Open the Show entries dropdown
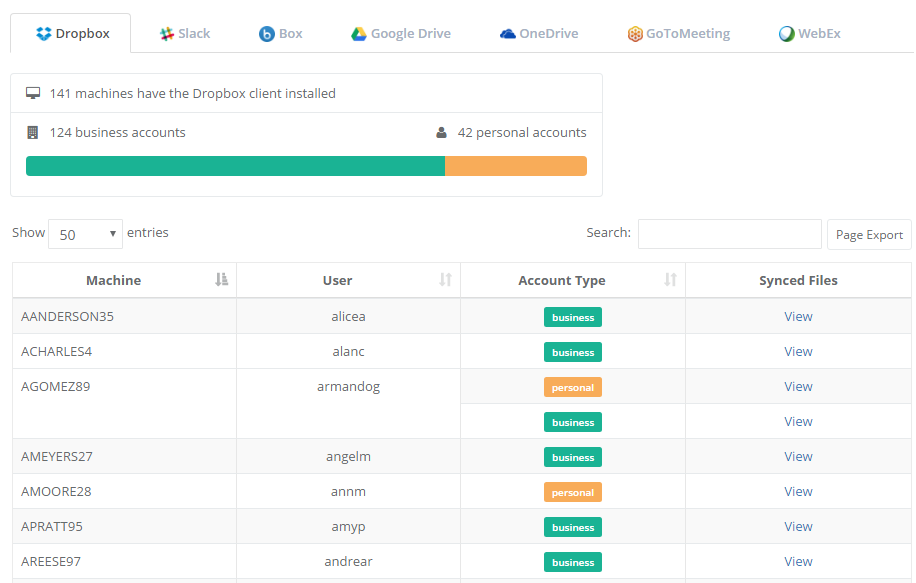Image resolution: width=916 pixels, height=583 pixels. (x=85, y=234)
